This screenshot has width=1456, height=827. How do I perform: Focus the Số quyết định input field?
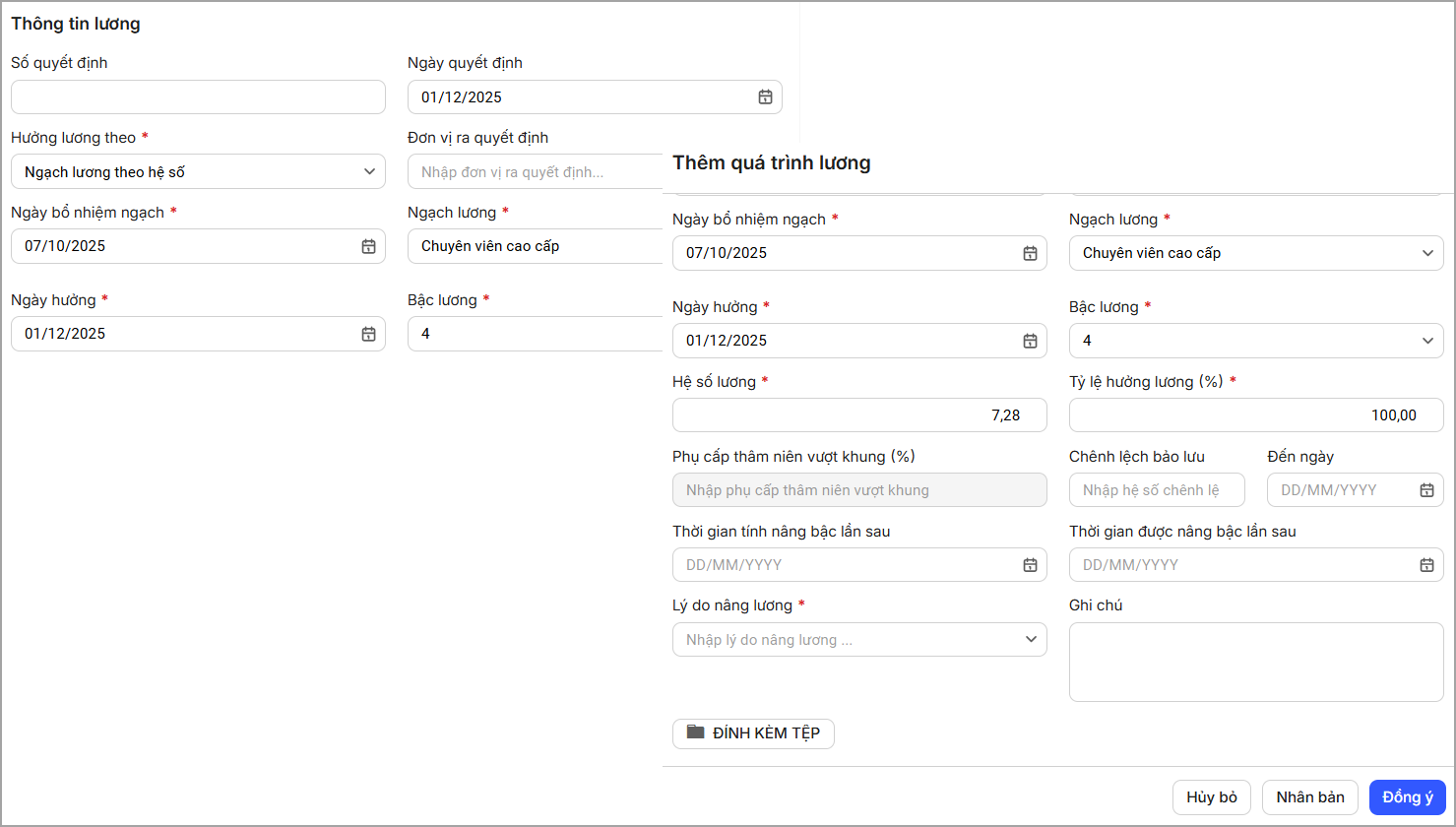198,97
